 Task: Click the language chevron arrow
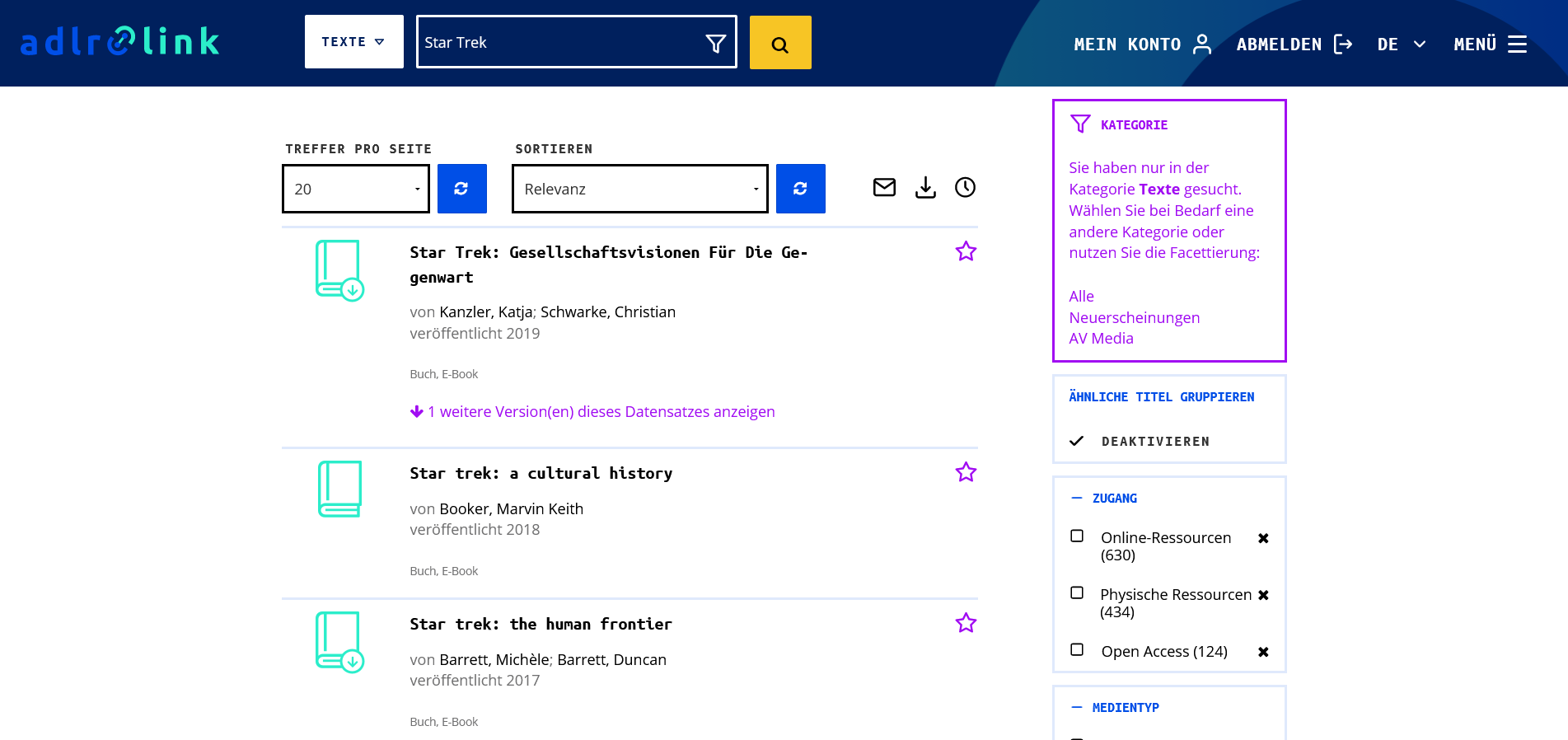(1420, 44)
